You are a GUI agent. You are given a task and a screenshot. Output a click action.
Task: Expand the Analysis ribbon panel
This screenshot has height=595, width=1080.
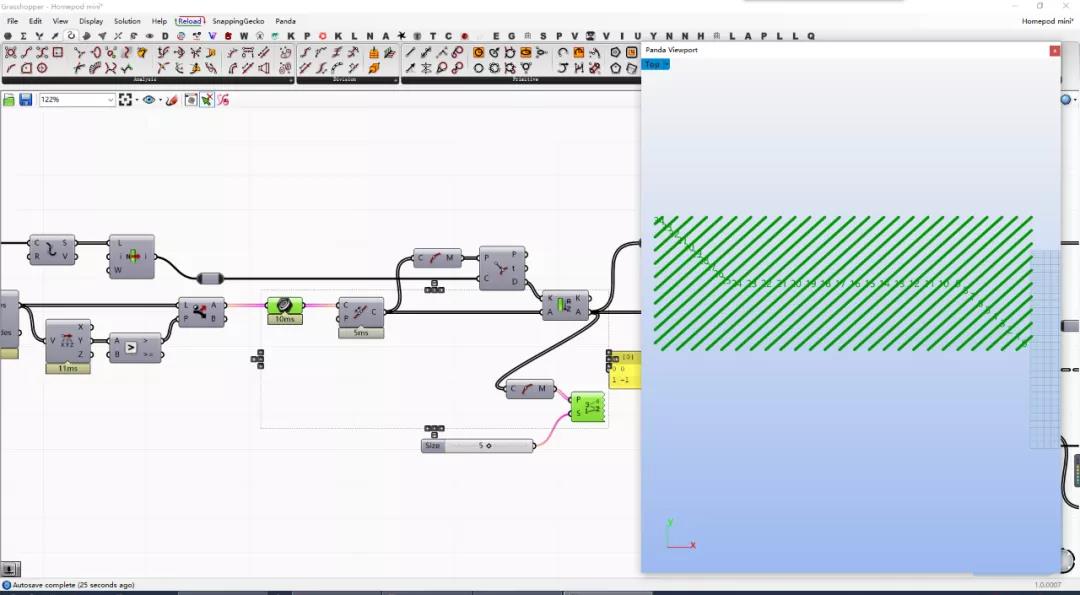pyautogui.click(x=291, y=81)
